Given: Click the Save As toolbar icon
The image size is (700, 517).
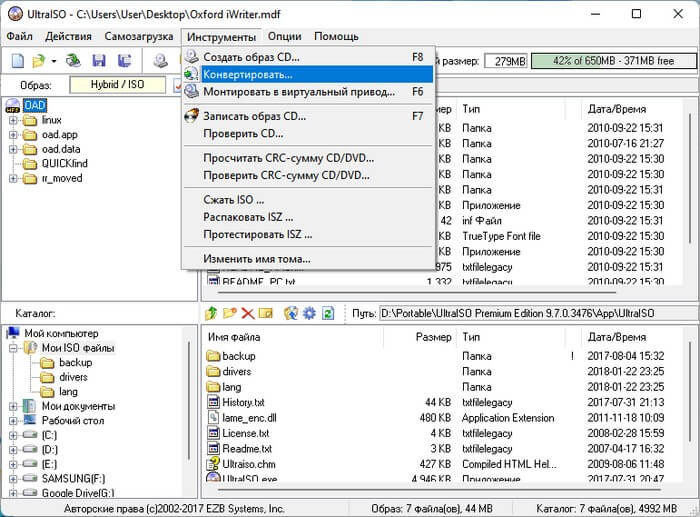Looking at the screenshot, I should (x=124, y=60).
